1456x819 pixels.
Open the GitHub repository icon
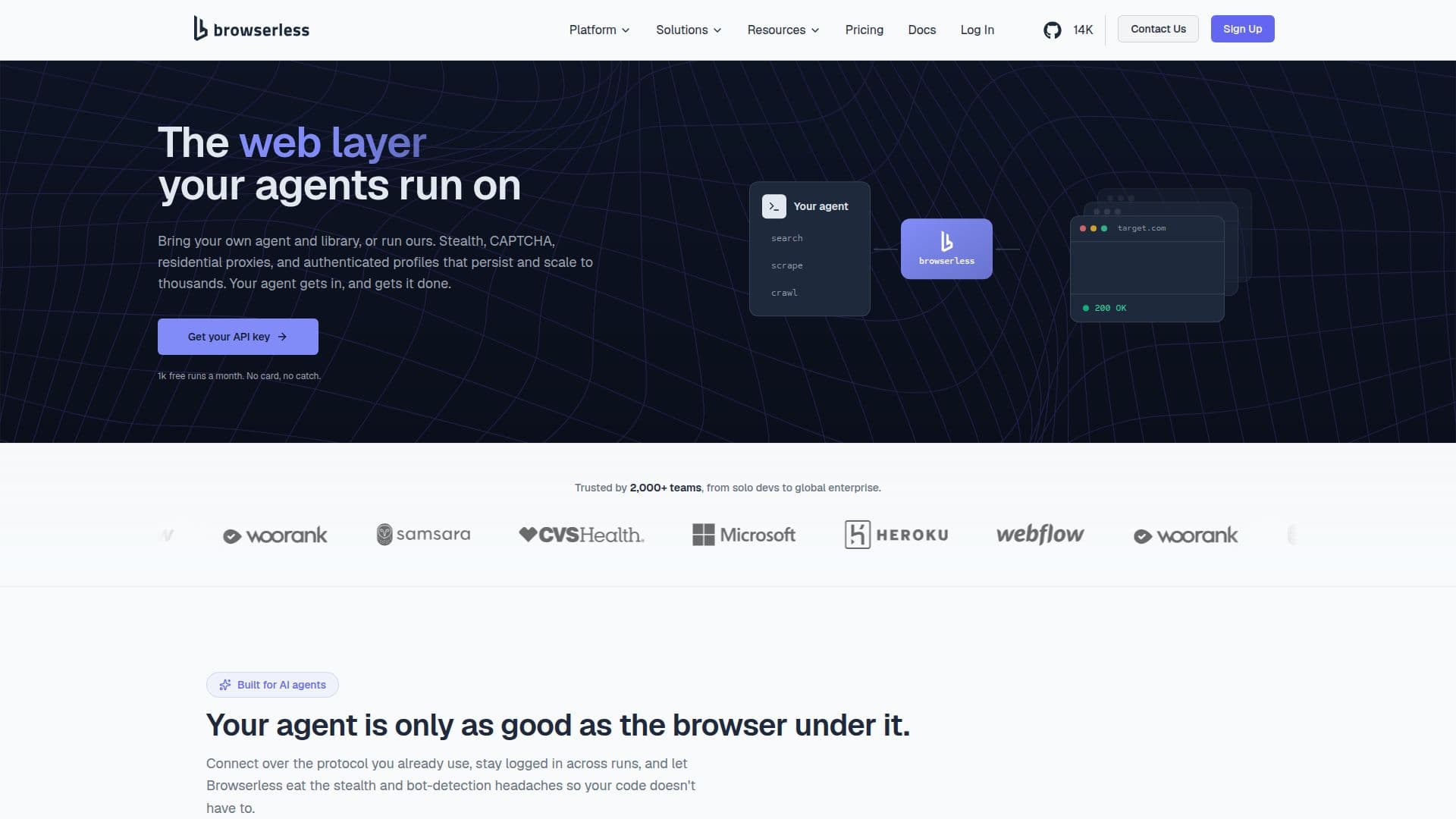click(1052, 30)
